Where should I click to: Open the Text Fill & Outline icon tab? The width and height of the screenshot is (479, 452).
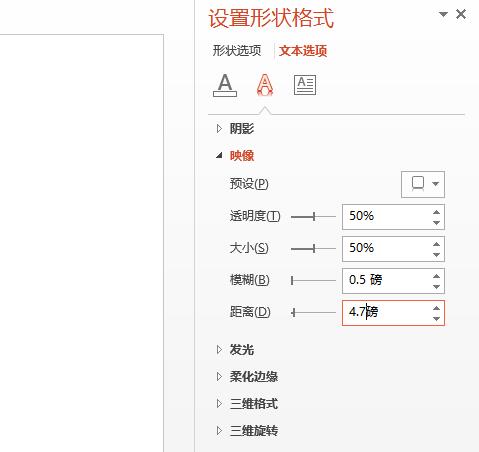click(x=225, y=85)
